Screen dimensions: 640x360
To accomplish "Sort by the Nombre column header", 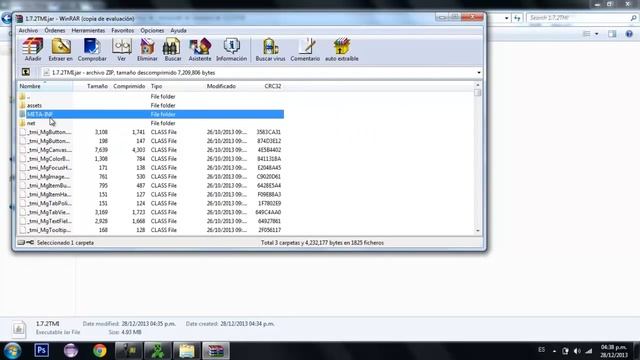I will click(x=45, y=86).
